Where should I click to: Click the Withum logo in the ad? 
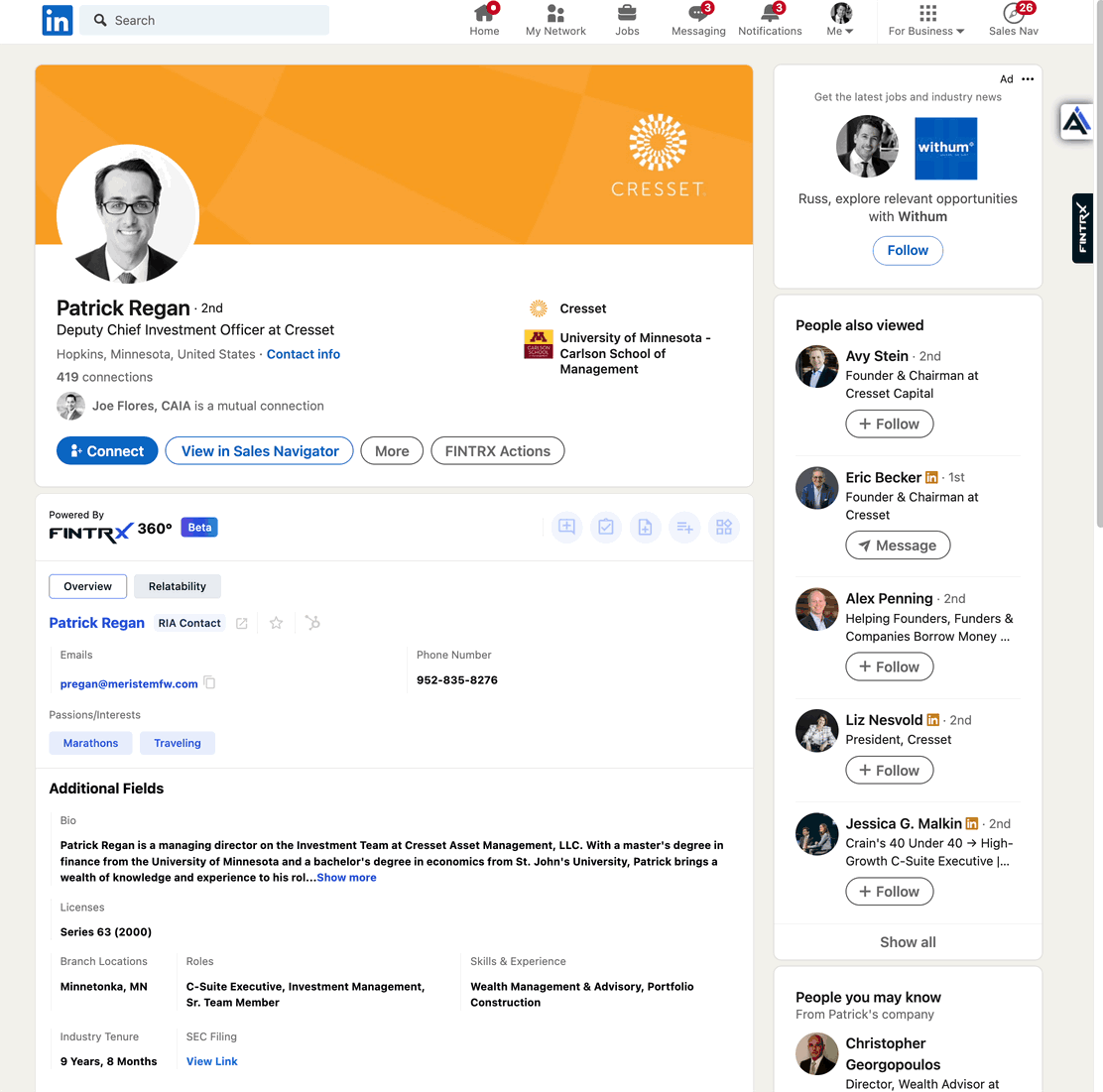coord(945,149)
